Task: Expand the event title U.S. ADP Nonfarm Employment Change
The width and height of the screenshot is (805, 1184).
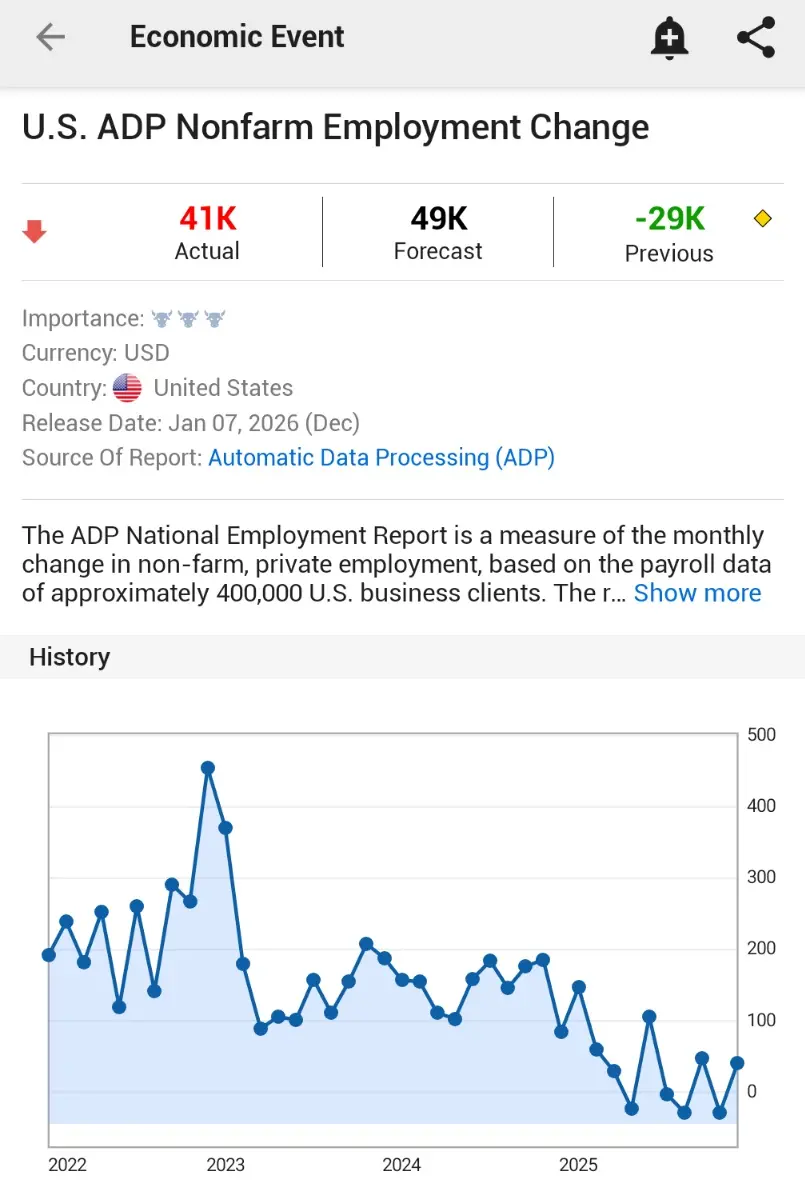Action: pyautogui.click(x=336, y=127)
